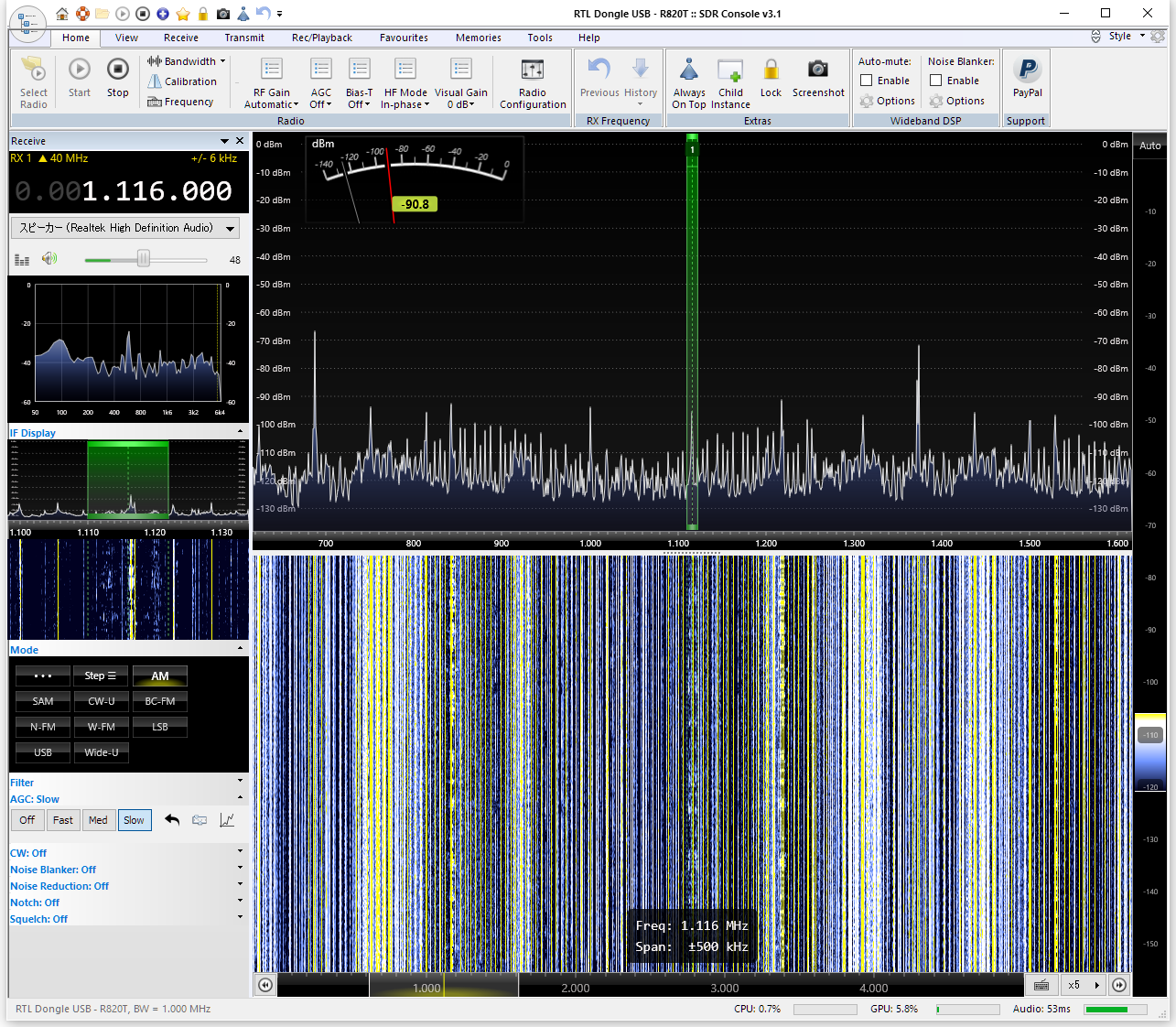This screenshot has height=1027, width=1176.
Task: Click the waterfall scroll-right round button
Action: [1119, 985]
